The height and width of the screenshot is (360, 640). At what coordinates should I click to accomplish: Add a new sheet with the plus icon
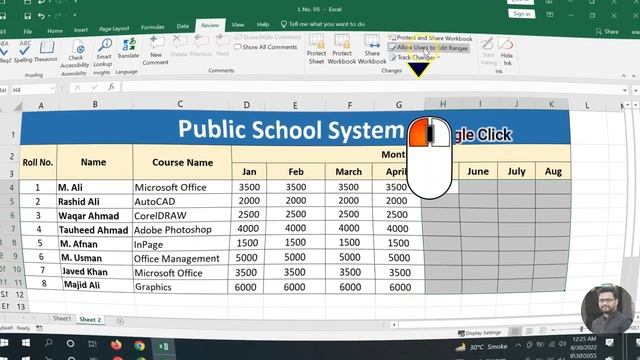point(120,321)
